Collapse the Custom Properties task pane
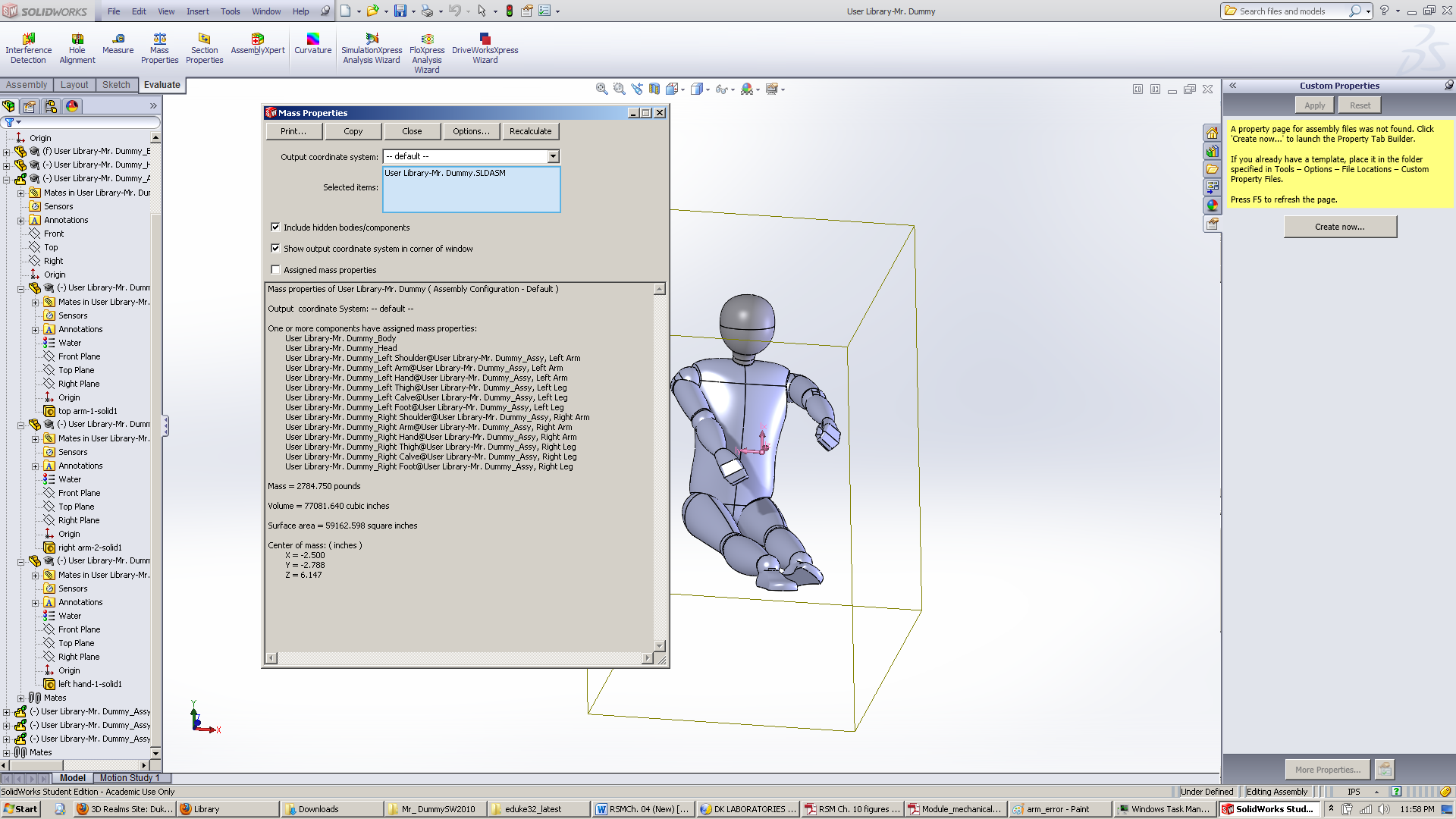The width and height of the screenshot is (1456, 819). click(1233, 86)
